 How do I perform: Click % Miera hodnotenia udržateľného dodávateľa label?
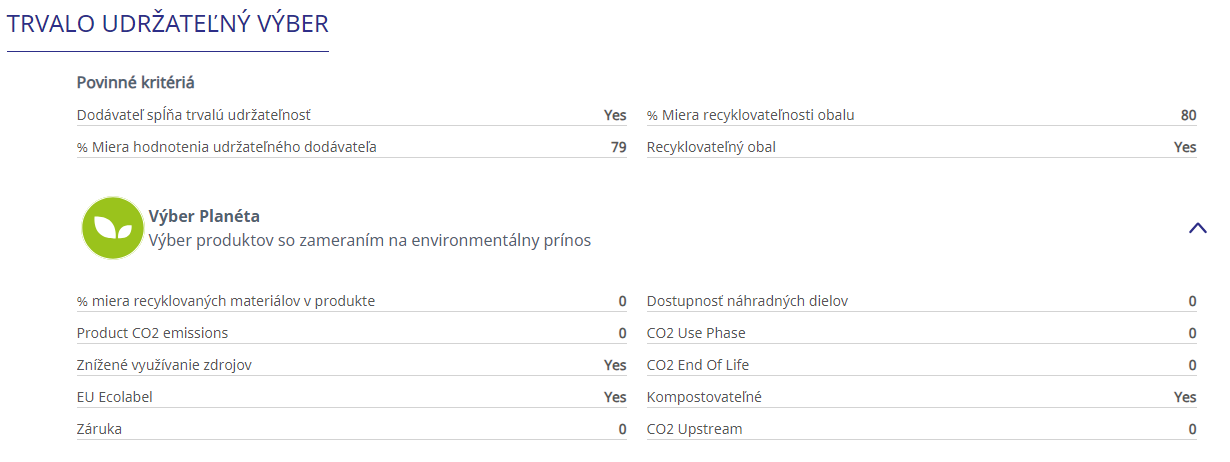227,147
